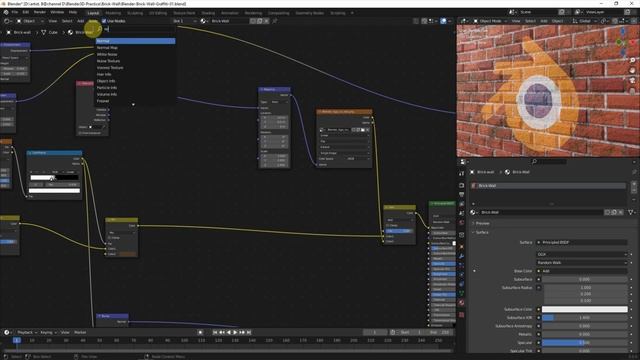
Task: Expand the Preview panel
Action: point(481,223)
